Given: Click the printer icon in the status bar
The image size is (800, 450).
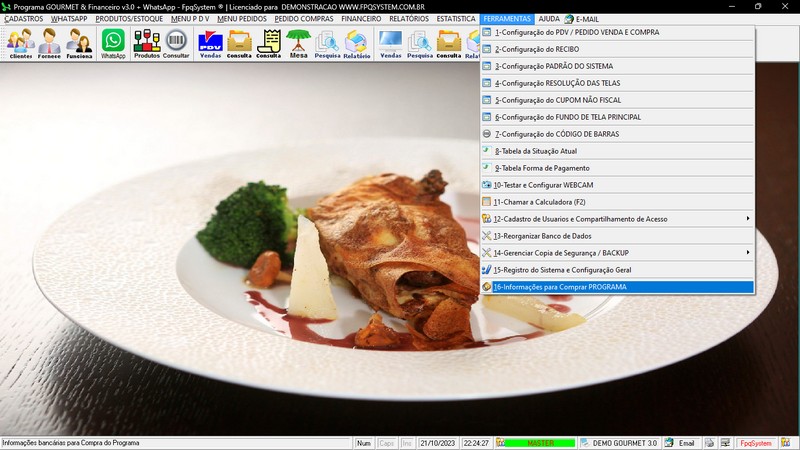Looking at the screenshot, I should 709,443.
